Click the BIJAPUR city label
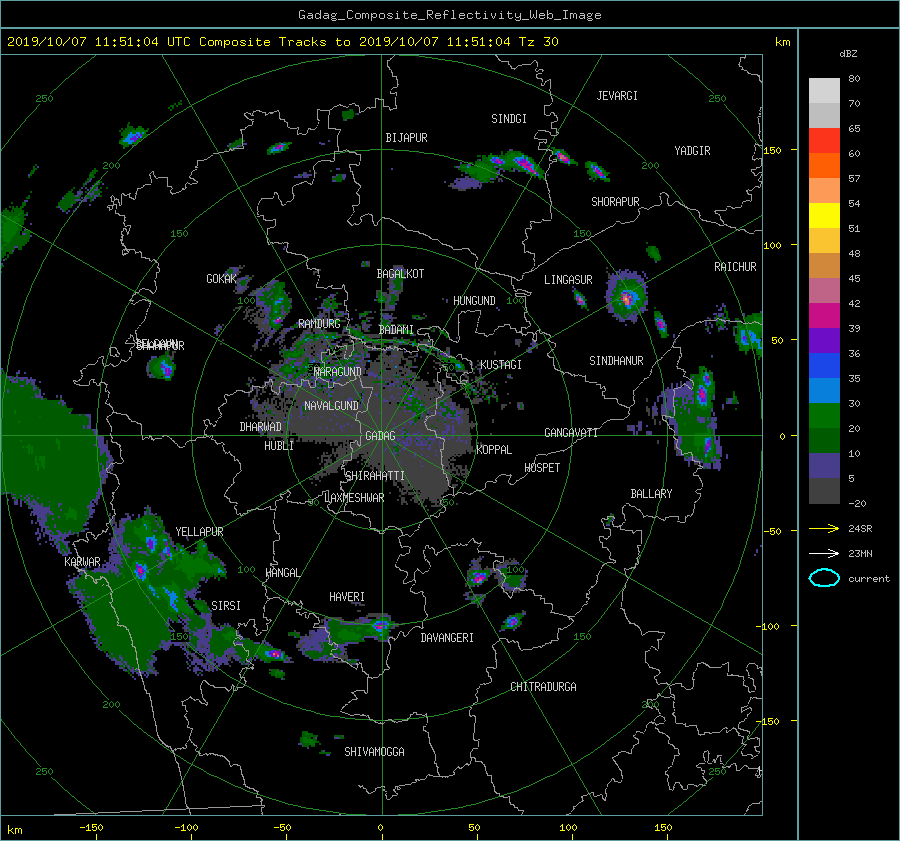This screenshot has width=900, height=841. pos(406,138)
